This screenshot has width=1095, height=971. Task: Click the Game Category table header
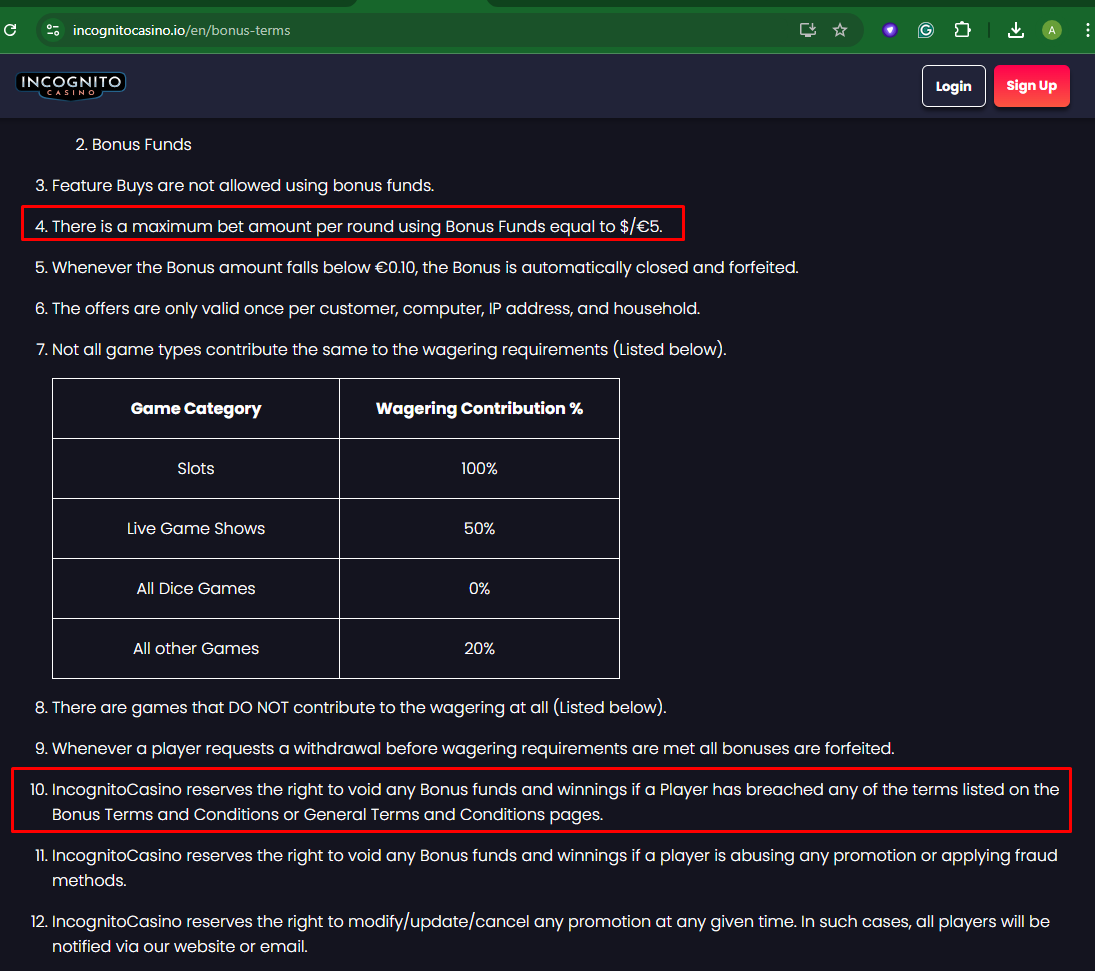tap(196, 408)
